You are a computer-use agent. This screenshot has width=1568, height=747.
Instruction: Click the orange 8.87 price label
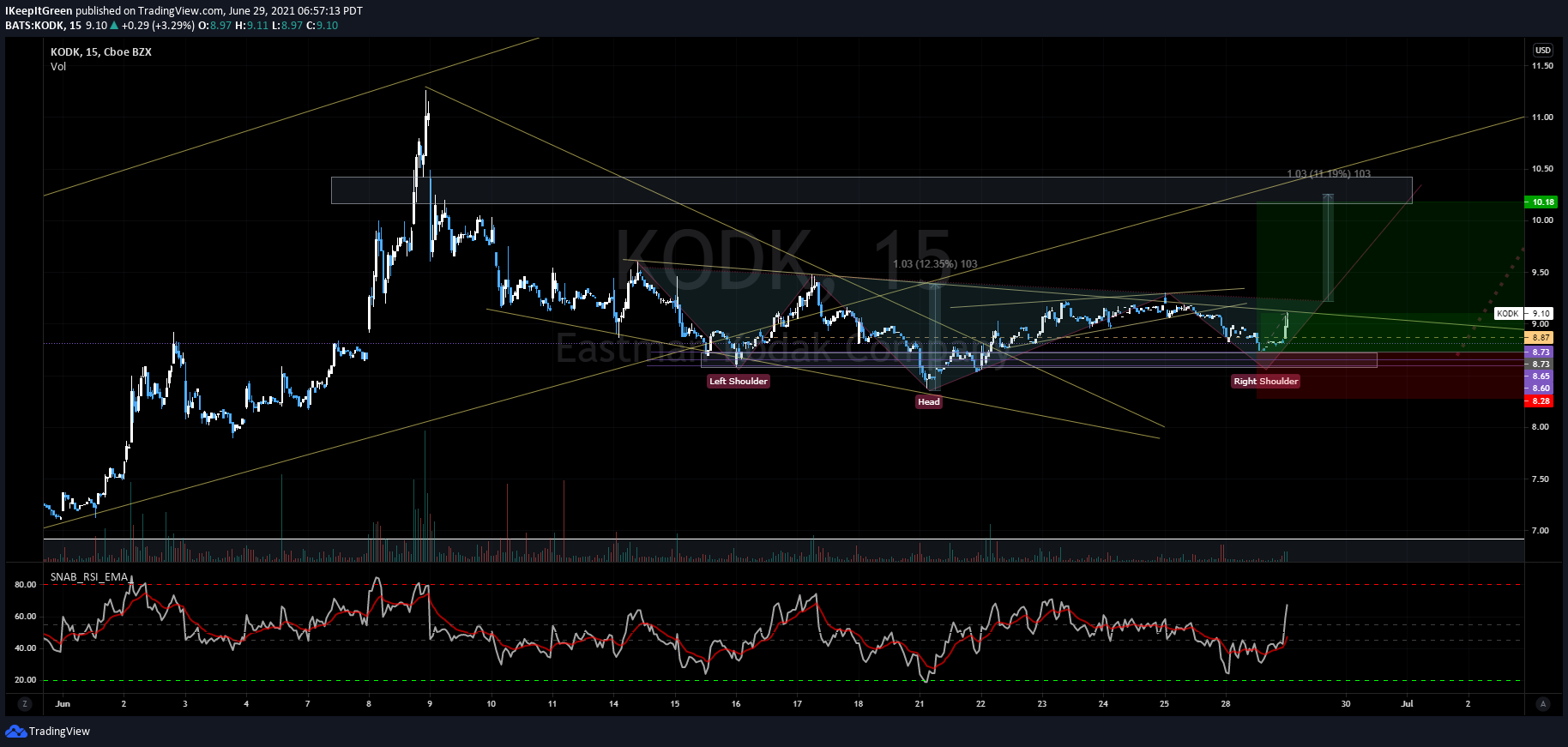click(x=1541, y=338)
